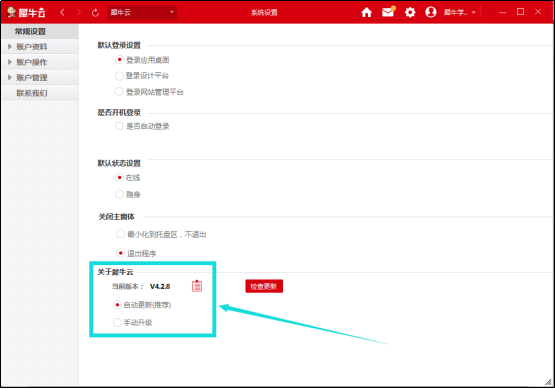Minimize the application window
Image resolution: width=555 pixels, height=389 pixels.
click(x=503, y=12)
